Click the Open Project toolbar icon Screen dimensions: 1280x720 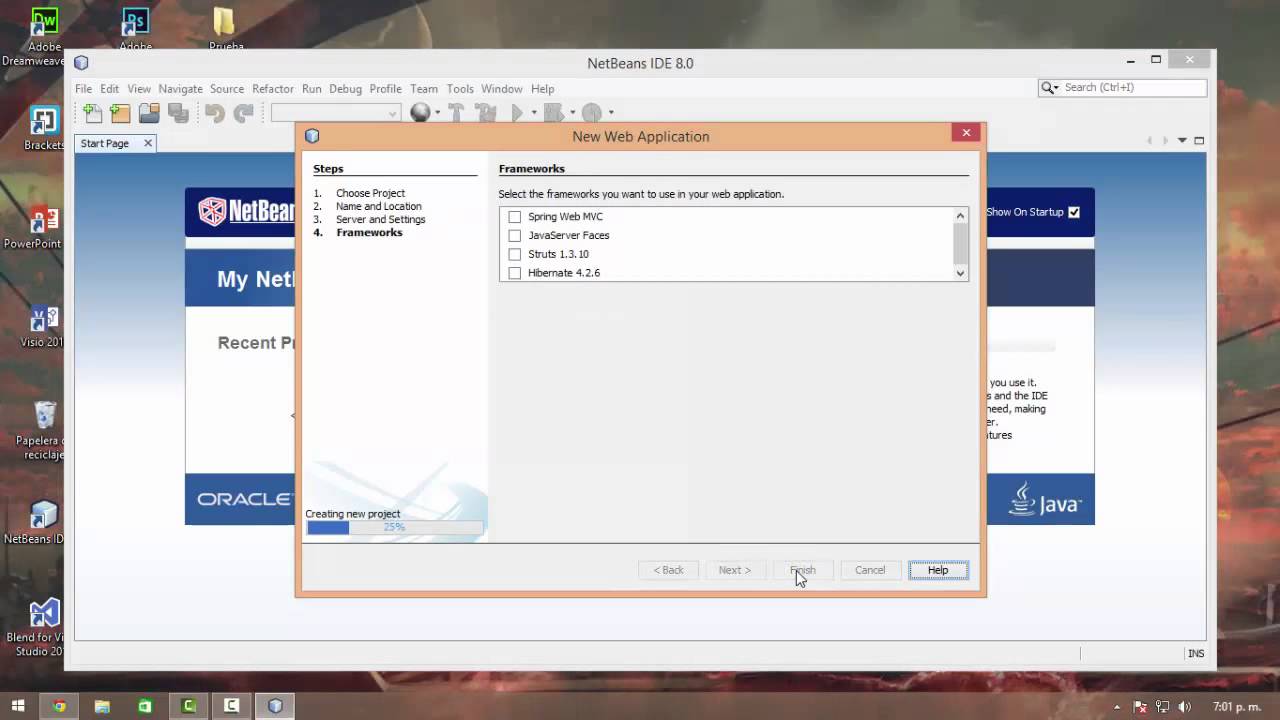pos(149,113)
